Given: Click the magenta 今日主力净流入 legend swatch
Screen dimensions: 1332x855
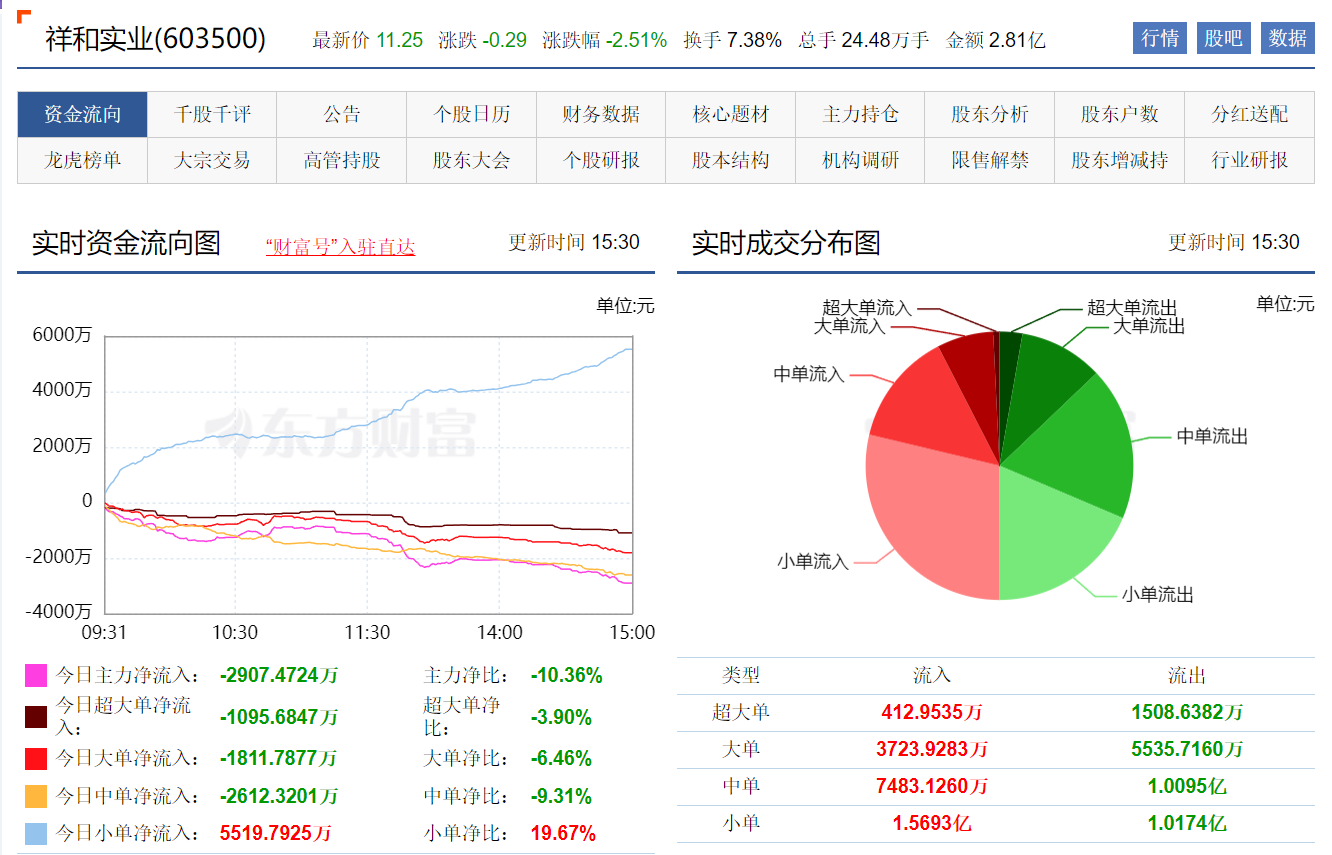Looking at the screenshot, I should [36, 676].
